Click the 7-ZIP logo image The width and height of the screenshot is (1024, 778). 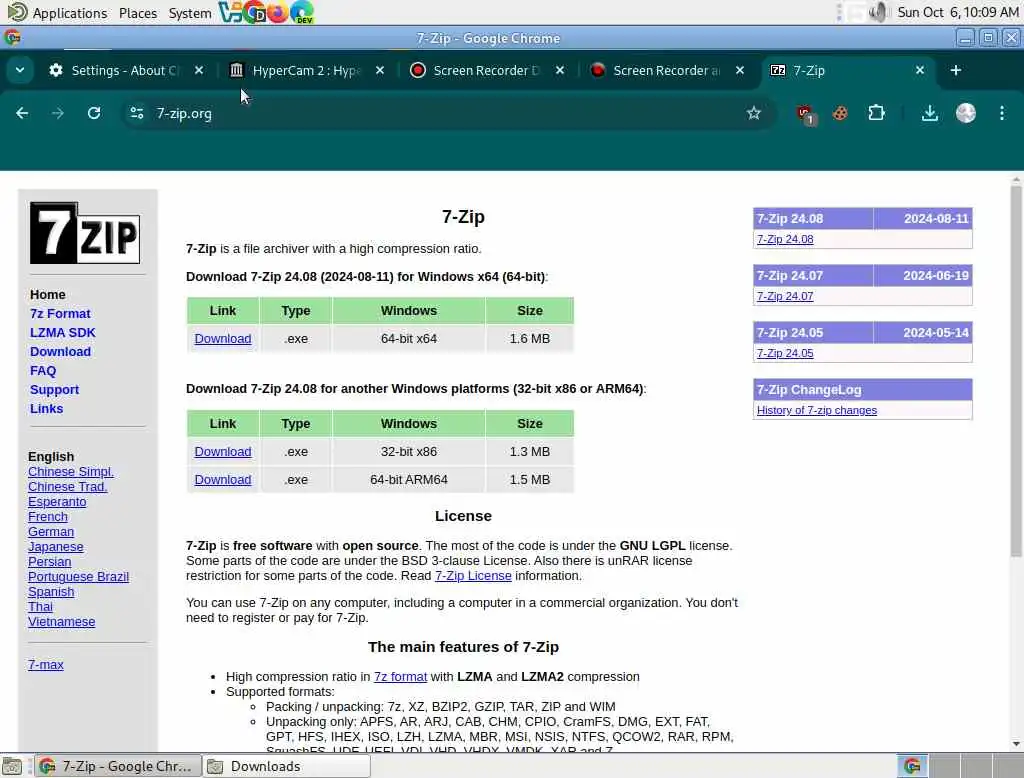[85, 233]
